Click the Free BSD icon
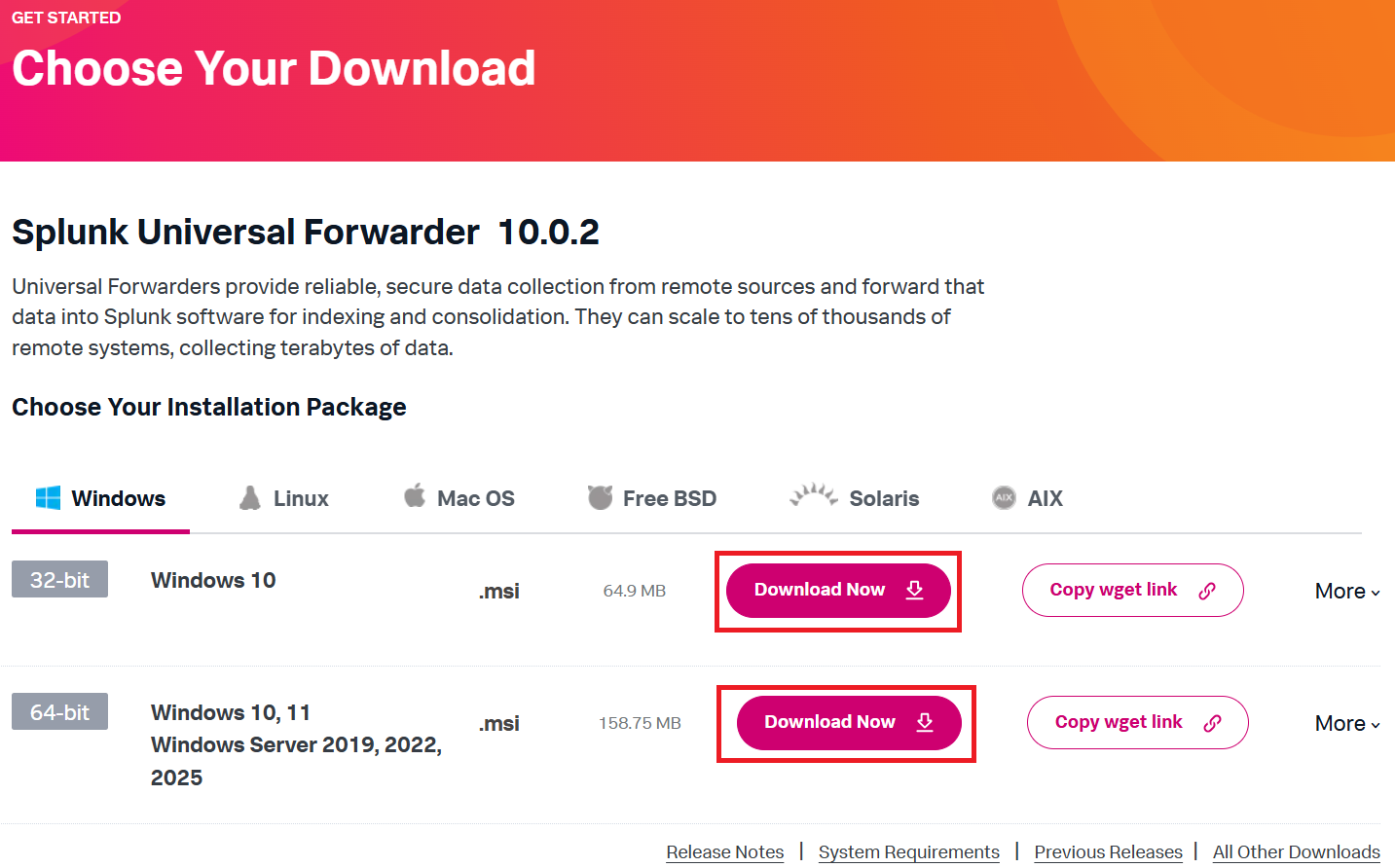1395x868 pixels. 601,497
